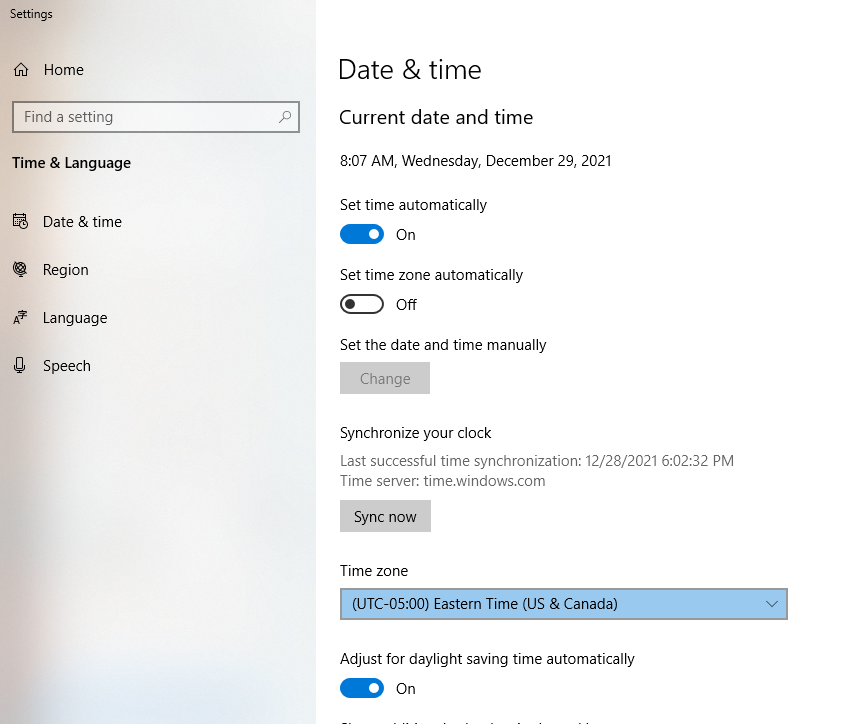Click the Synchronize your clock heading
Screen dimensions: 852x724
coord(416,433)
